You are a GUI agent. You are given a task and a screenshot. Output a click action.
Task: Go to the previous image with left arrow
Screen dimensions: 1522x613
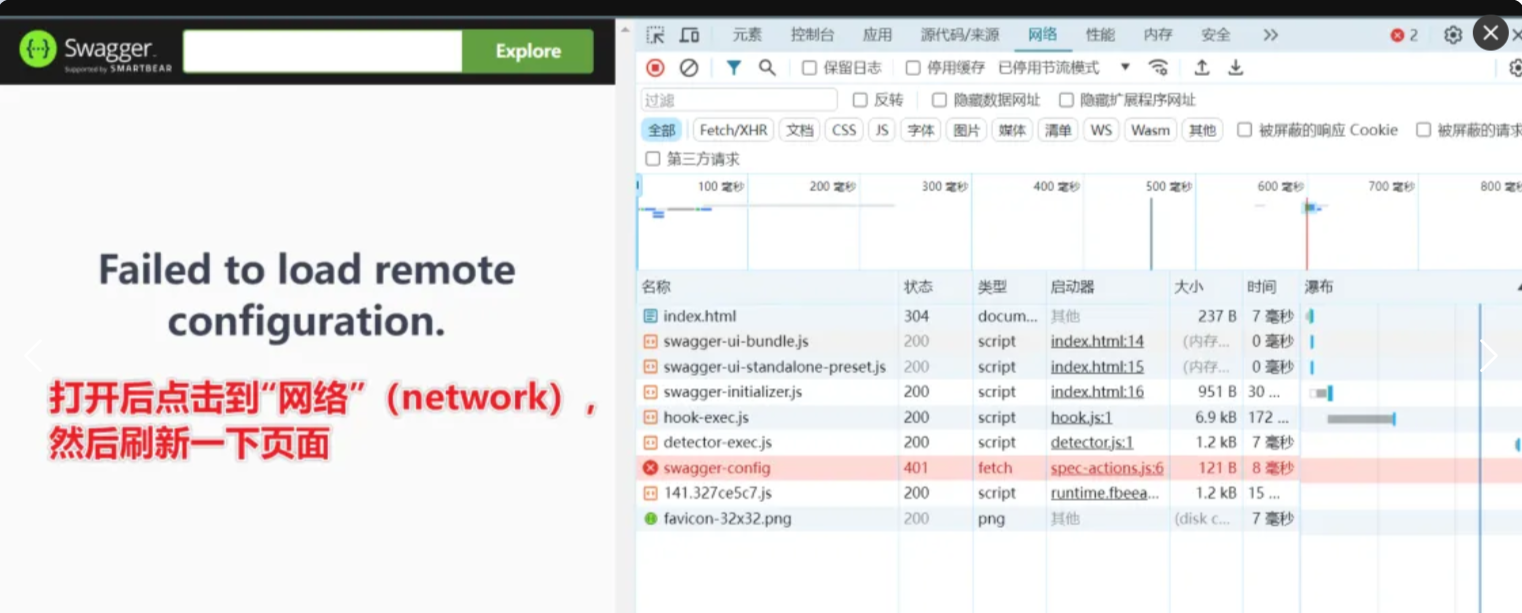coord(33,355)
